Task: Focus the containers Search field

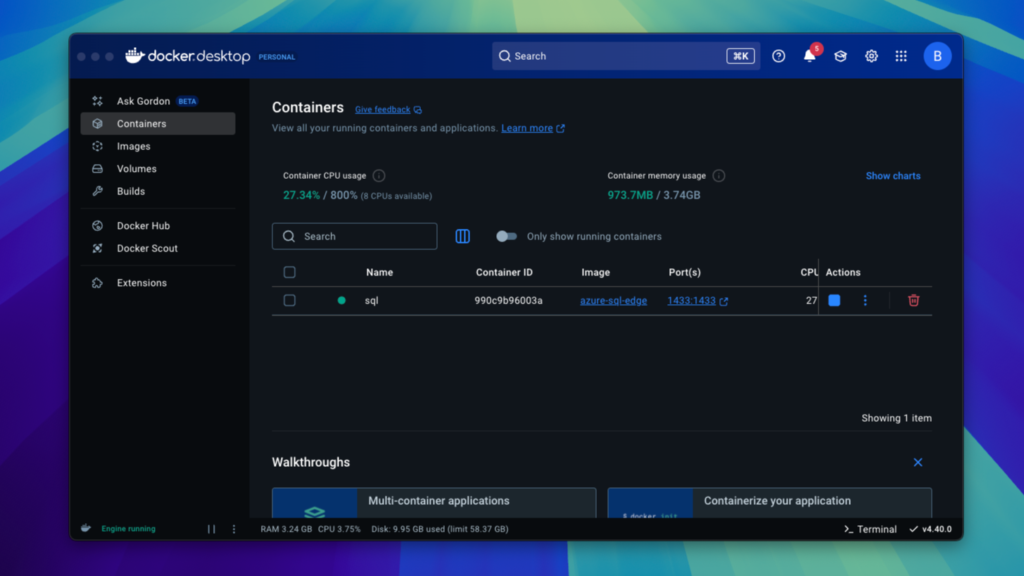Action: tap(355, 236)
